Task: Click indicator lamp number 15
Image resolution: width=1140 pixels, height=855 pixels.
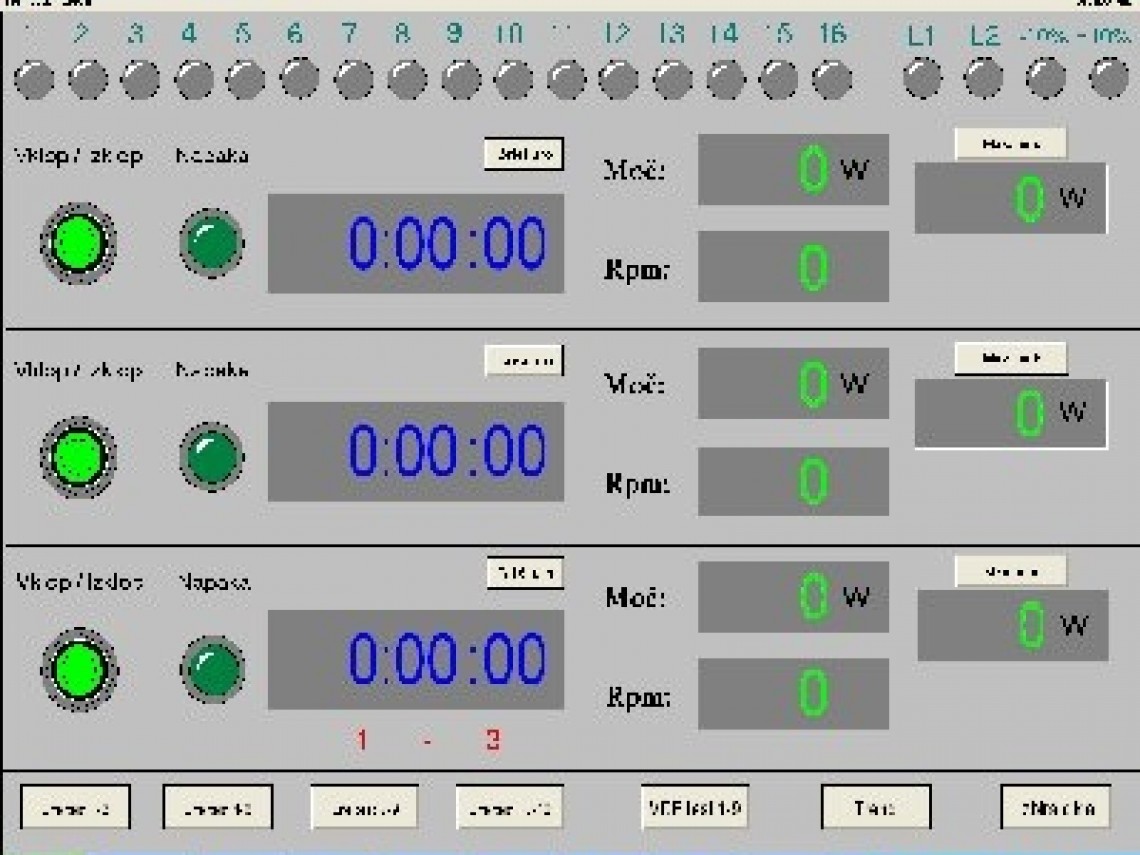Action: pos(779,79)
